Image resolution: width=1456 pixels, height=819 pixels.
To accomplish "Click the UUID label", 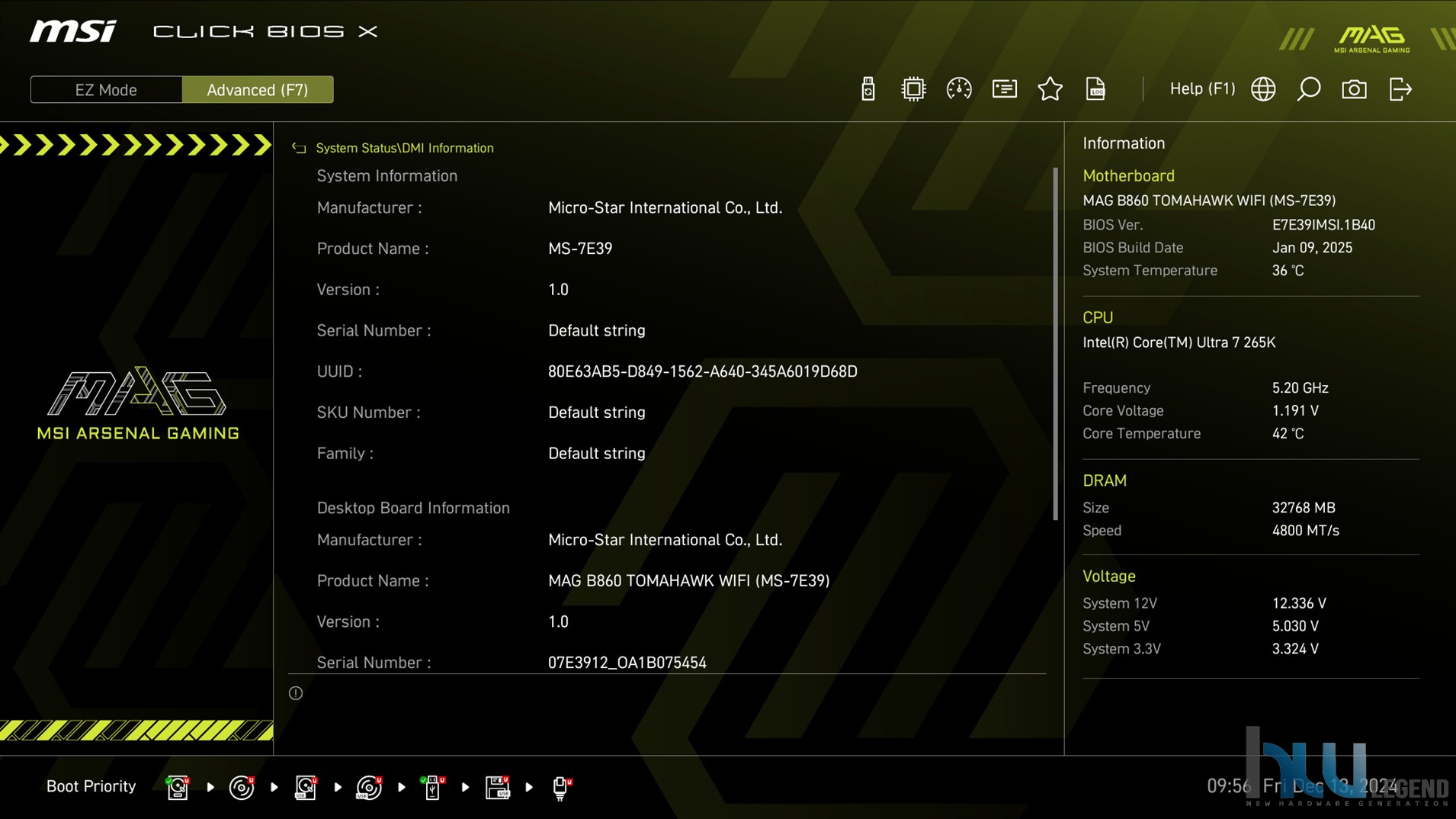I will click(339, 371).
